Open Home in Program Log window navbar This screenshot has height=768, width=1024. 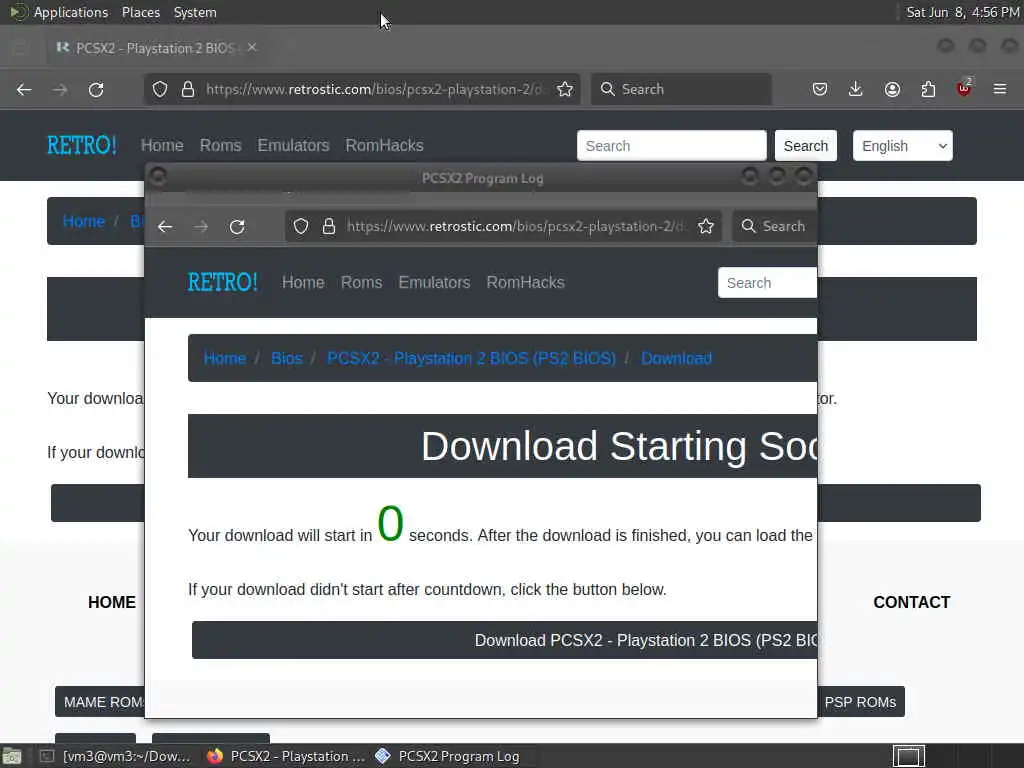pos(303,282)
